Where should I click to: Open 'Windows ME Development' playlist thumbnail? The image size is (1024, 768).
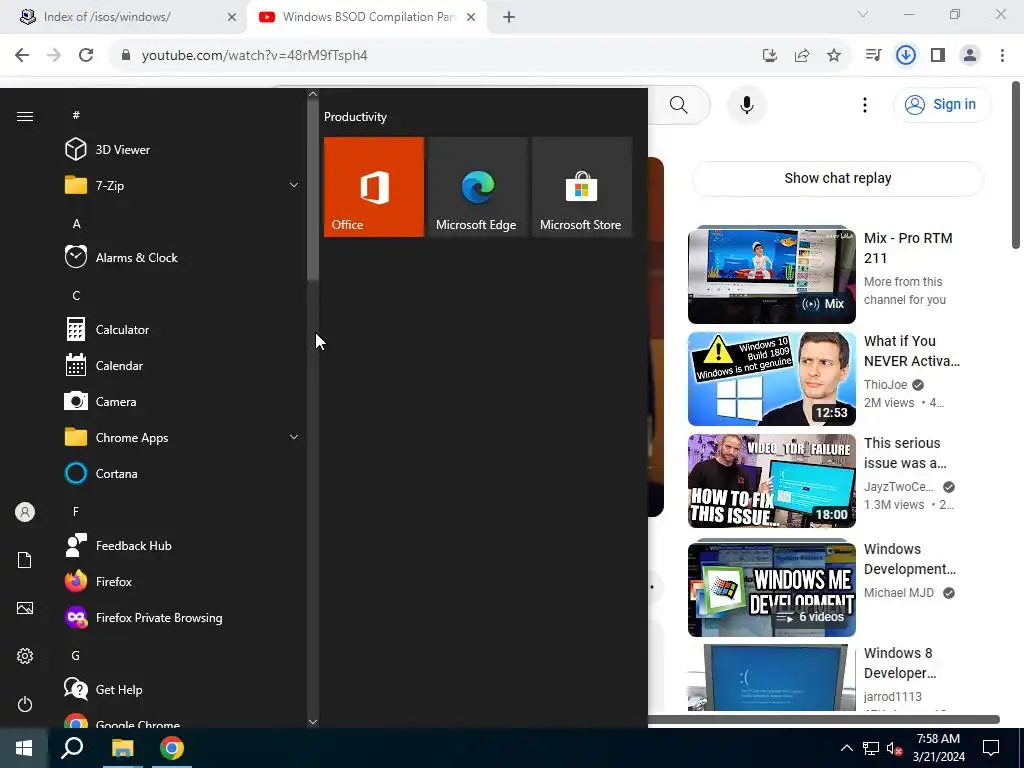click(x=771, y=587)
